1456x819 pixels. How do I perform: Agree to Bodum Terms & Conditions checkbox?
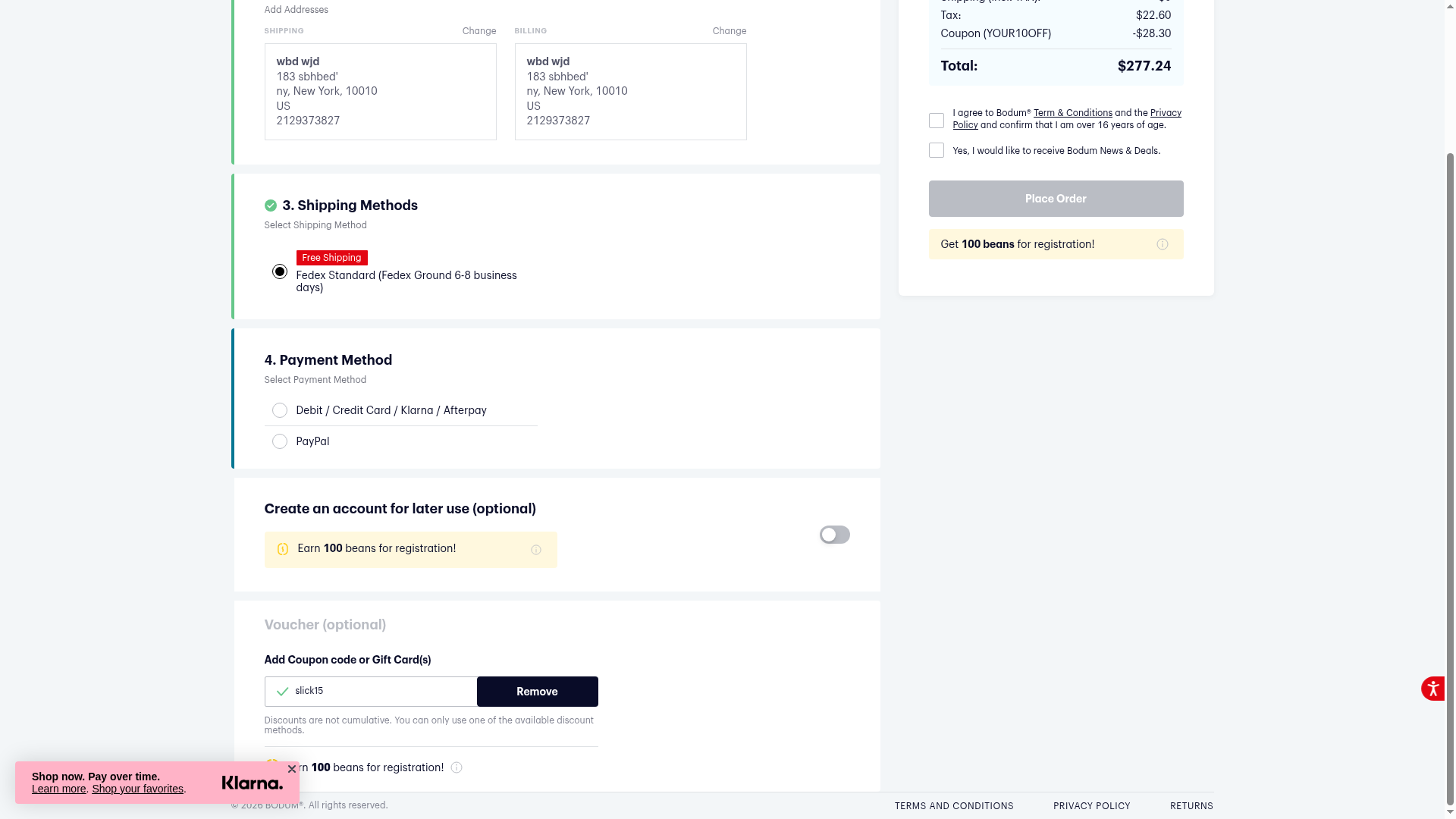tap(937, 121)
